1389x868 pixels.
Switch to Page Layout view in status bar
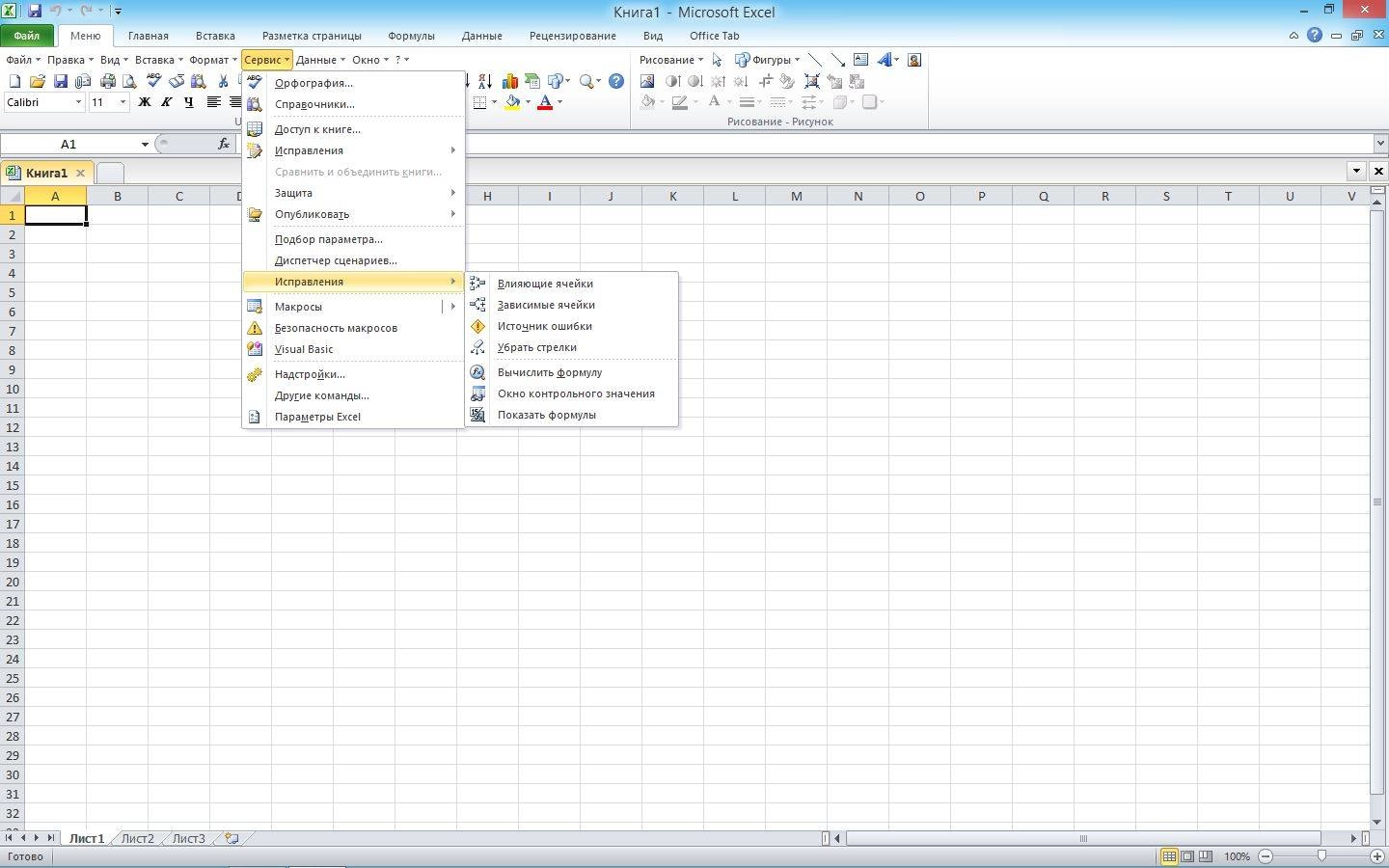(x=1187, y=856)
